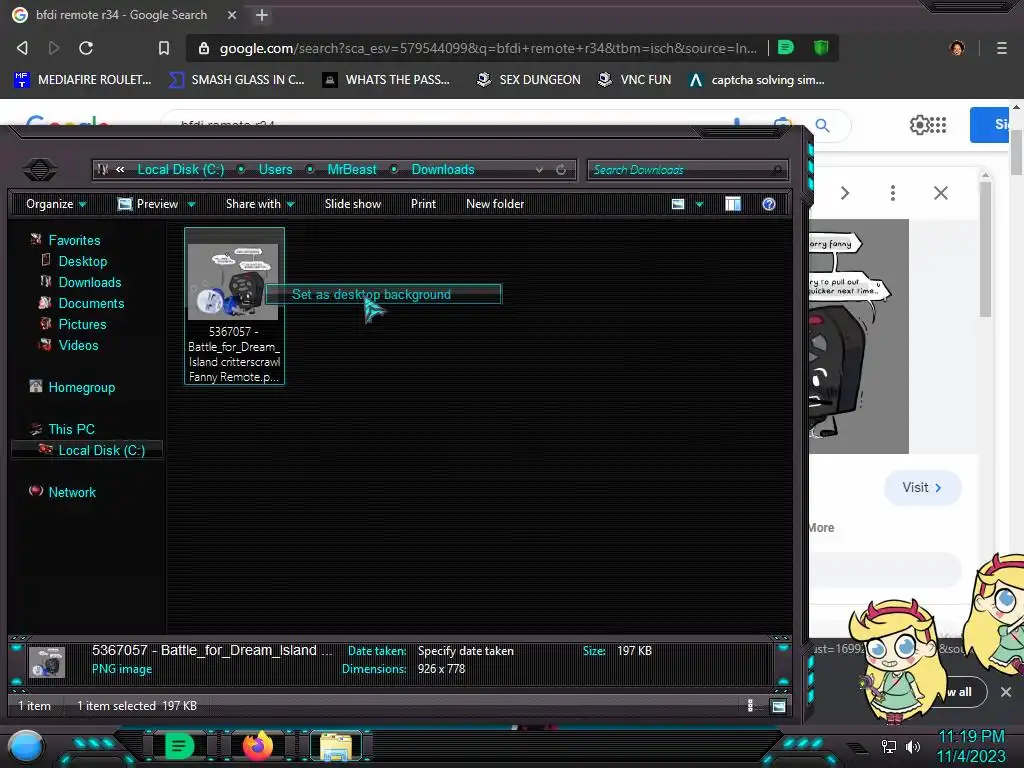Viewport: 1024px width, 768px height.
Task: Click the address bar URL
Action: 488,48
